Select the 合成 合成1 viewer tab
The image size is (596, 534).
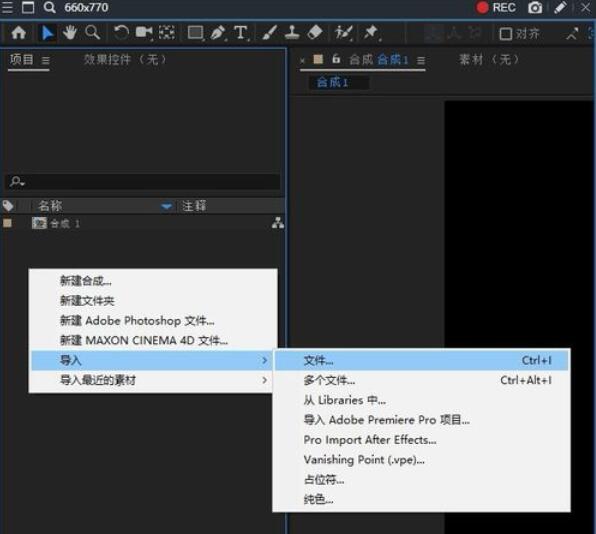[x=379, y=60]
